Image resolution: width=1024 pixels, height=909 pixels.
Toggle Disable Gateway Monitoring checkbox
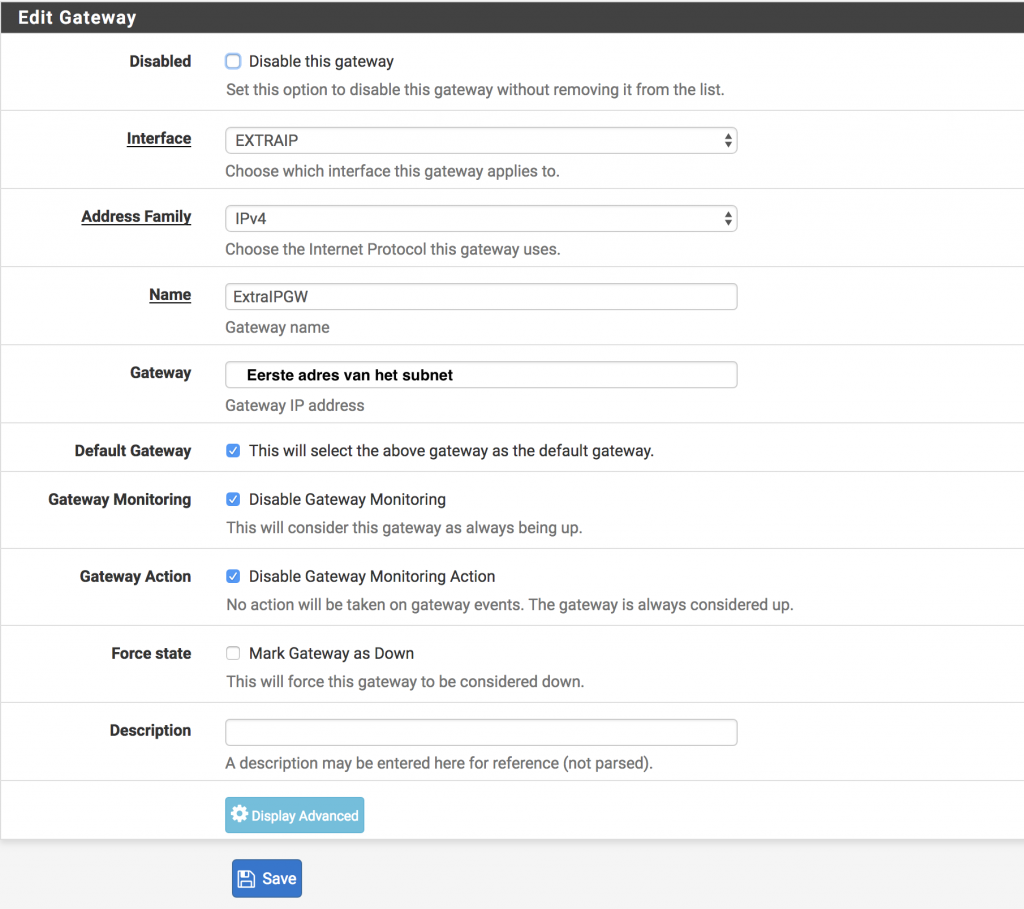(233, 500)
